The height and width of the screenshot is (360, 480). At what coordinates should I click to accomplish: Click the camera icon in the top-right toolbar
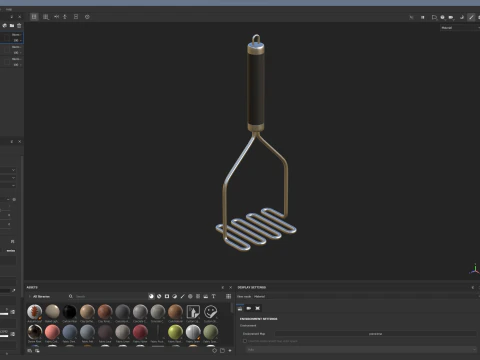451,17
